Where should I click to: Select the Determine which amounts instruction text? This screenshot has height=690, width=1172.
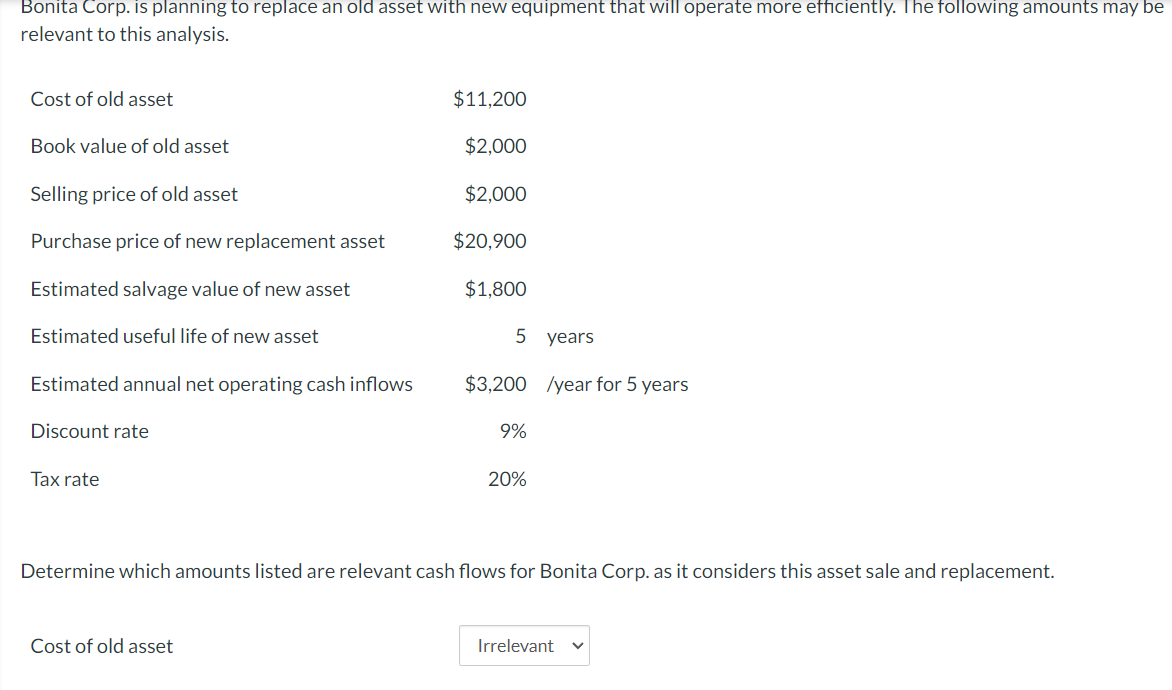tap(537, 571)
